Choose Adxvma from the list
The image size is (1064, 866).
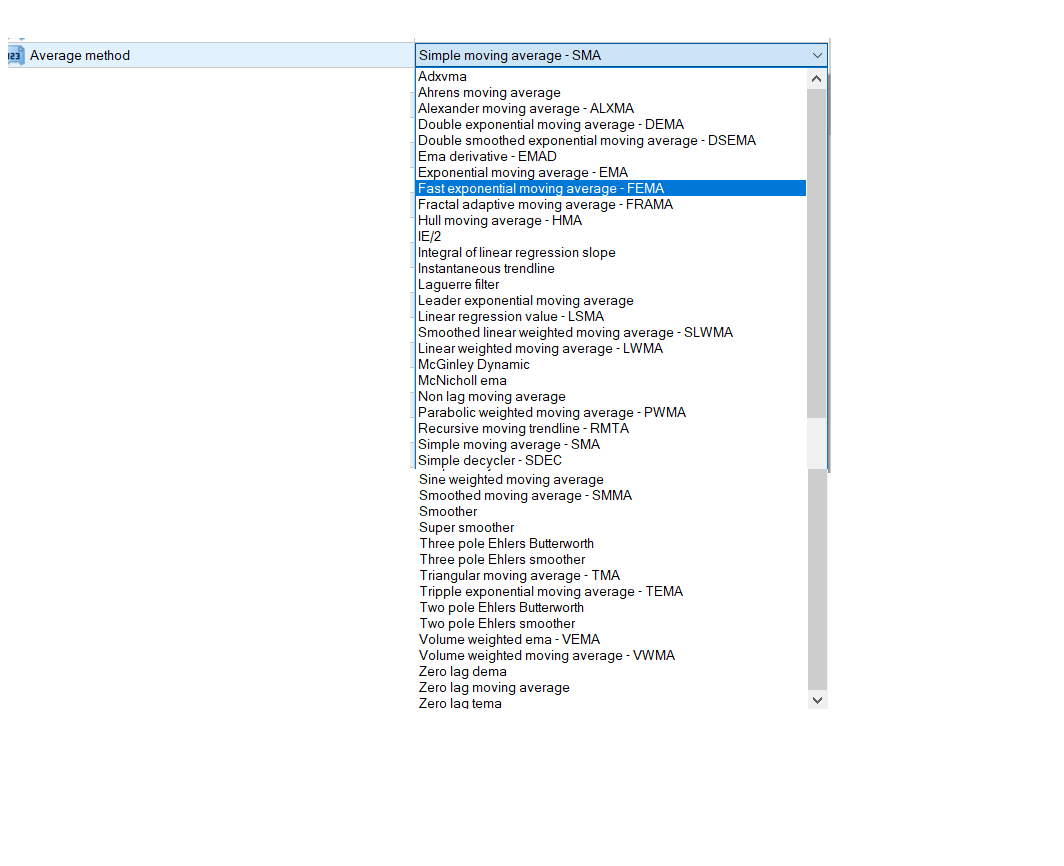click(442, 77)
